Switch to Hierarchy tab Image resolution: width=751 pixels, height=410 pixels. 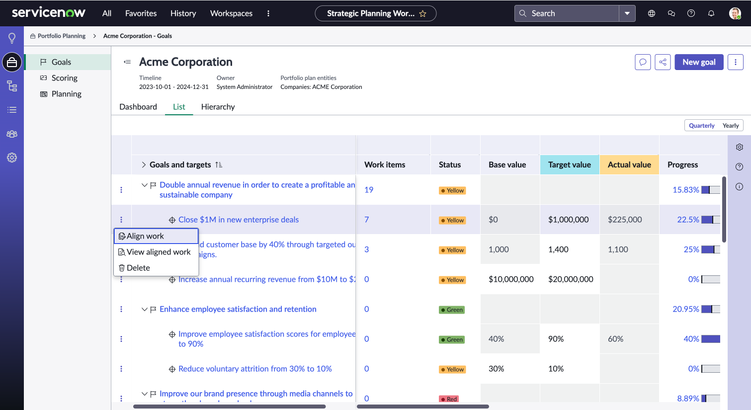(x=218, y=107)
